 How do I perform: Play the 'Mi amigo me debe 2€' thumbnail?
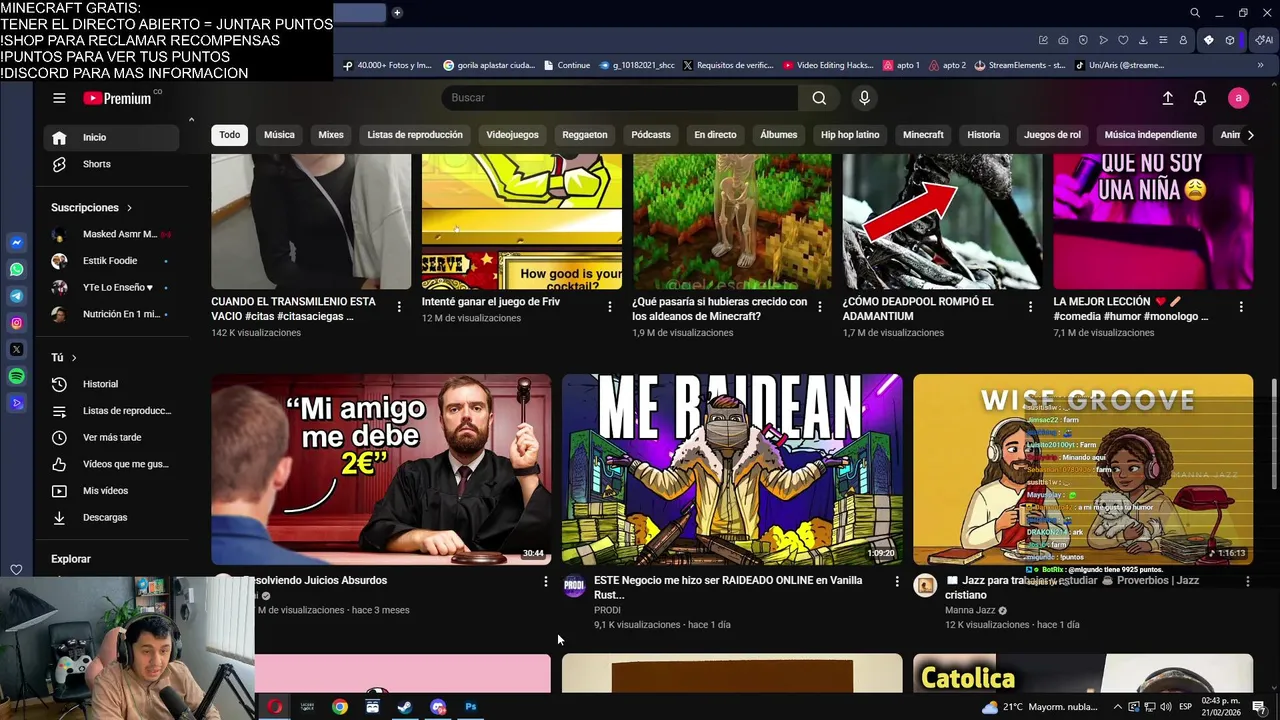(x=381, y=470)
